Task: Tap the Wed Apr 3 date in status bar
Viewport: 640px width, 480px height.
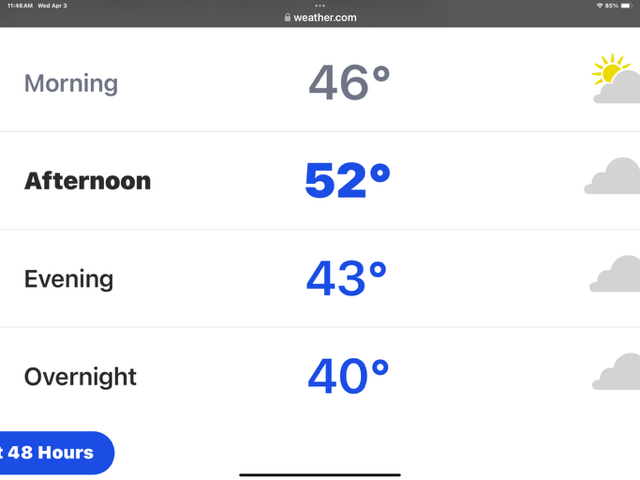Action: click(52, 6)
